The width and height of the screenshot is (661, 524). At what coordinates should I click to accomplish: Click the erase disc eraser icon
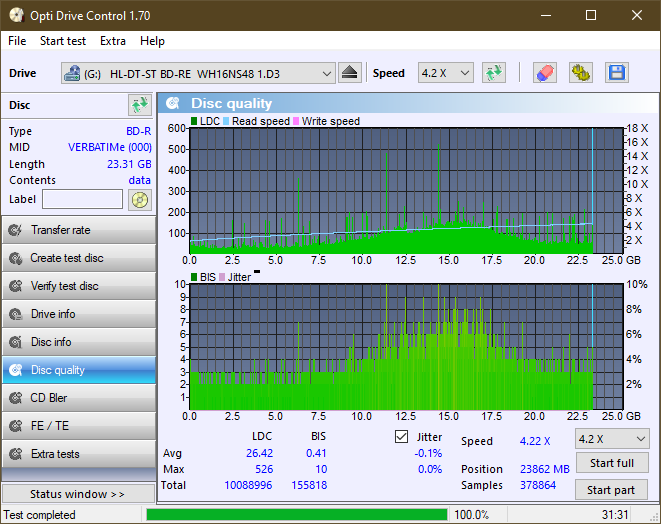[x=545, y=73]
